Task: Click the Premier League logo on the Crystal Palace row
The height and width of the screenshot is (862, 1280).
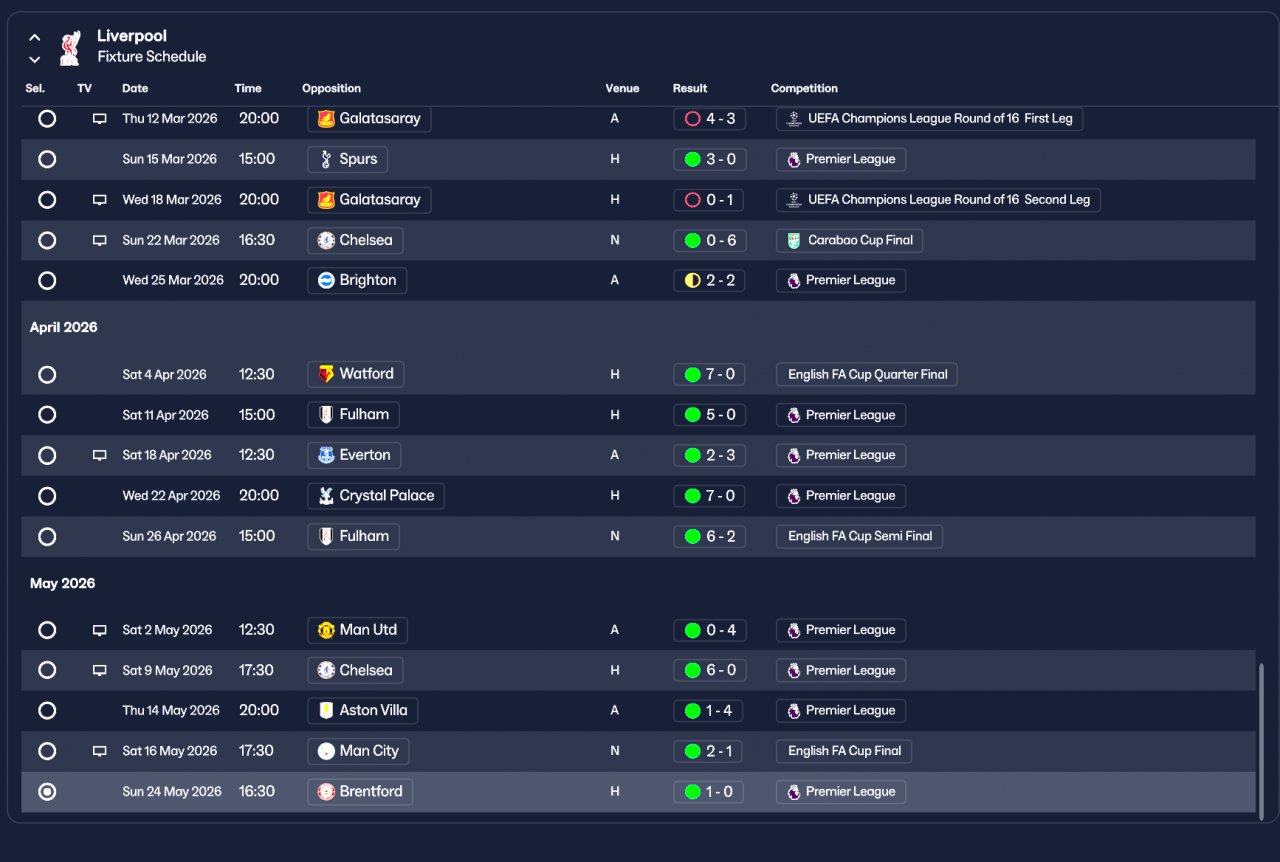Action: click(x=794, y=496)
